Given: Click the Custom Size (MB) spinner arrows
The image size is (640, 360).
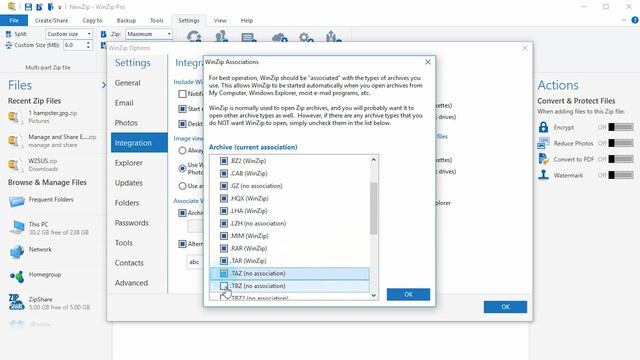Looking at the screenshot, I should [88, 45].
